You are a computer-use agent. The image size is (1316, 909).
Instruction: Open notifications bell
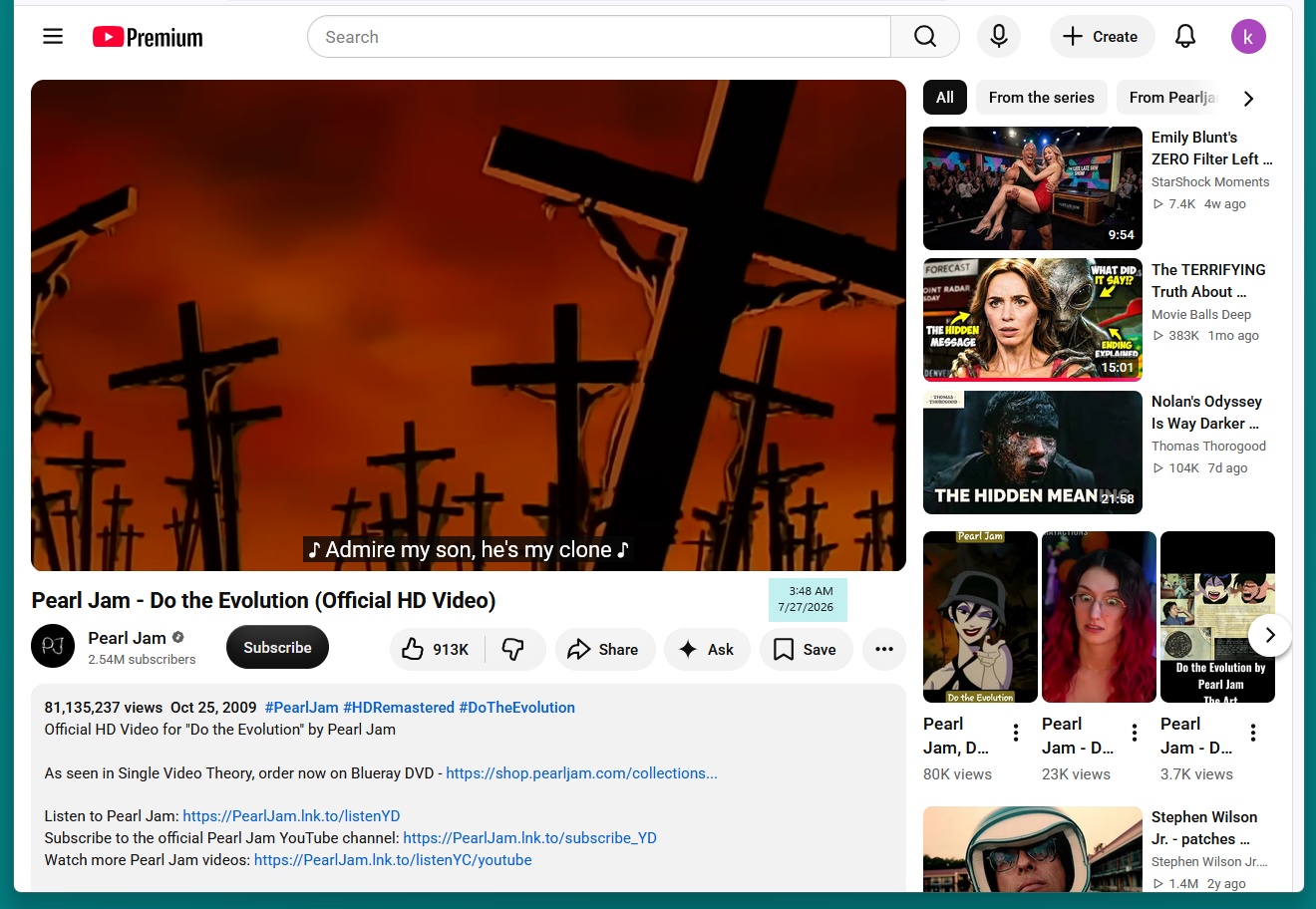(1185, 37)
